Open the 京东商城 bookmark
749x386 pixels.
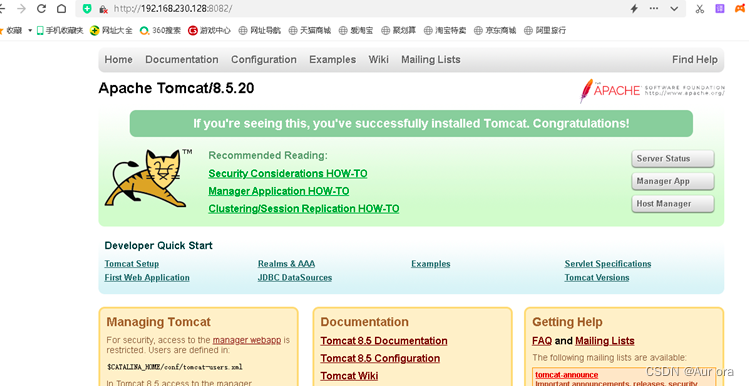[495, 31]
